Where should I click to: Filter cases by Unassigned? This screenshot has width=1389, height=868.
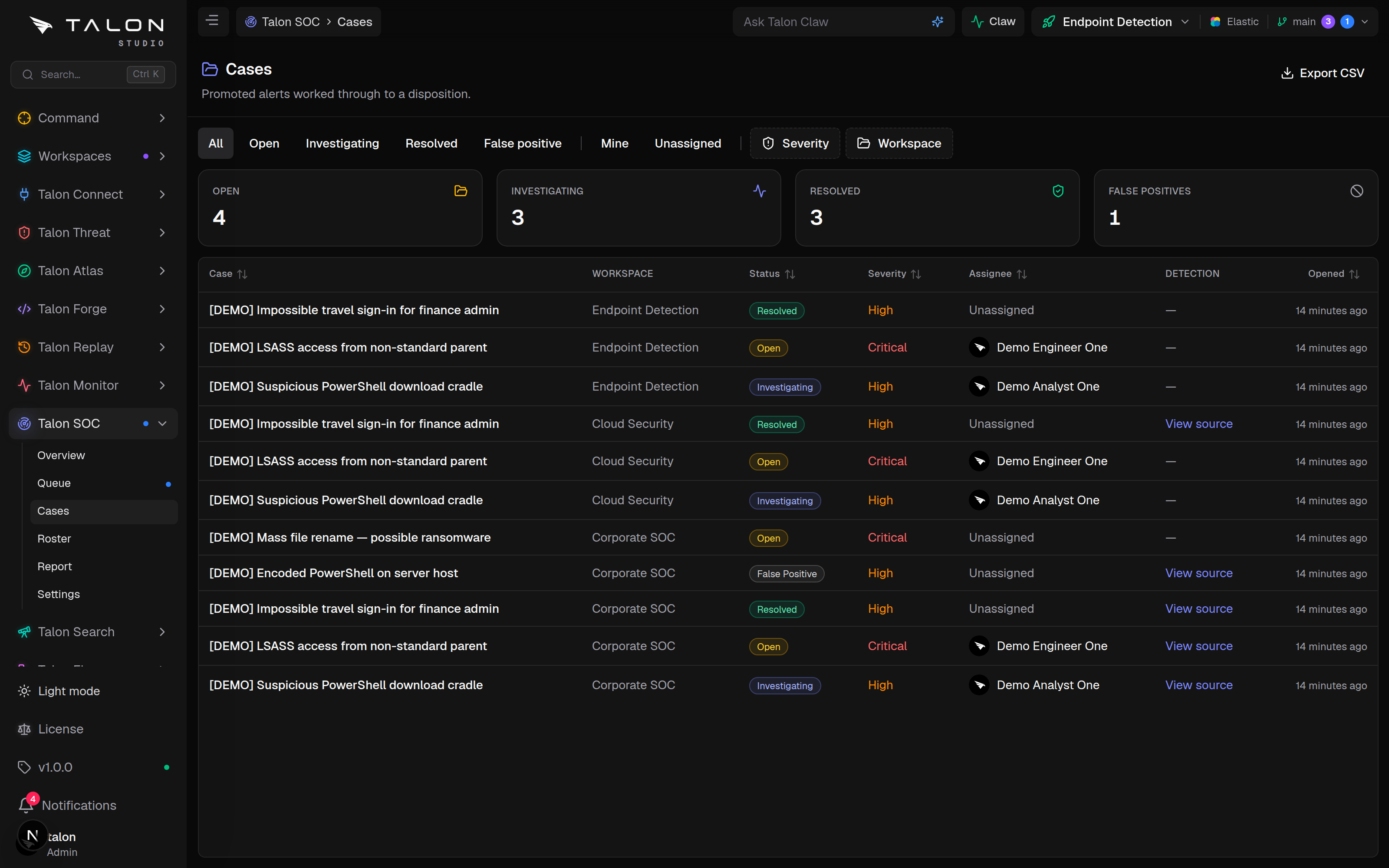(x=688, y=143)
